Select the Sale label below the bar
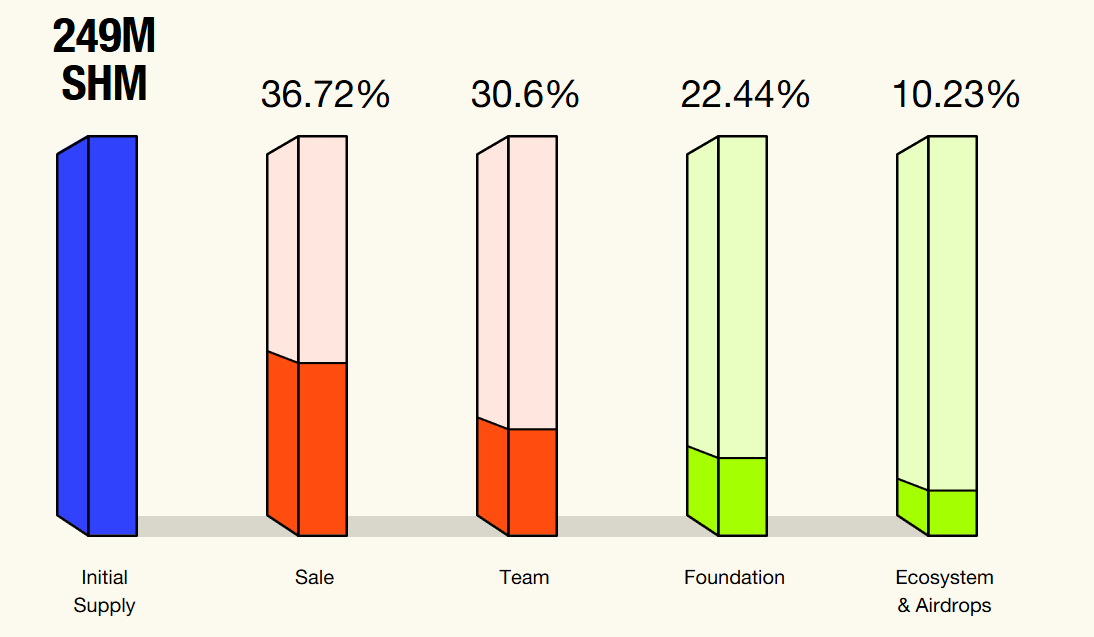The height and width of the screenshot is (637, 1094). [x=314, y=578]
